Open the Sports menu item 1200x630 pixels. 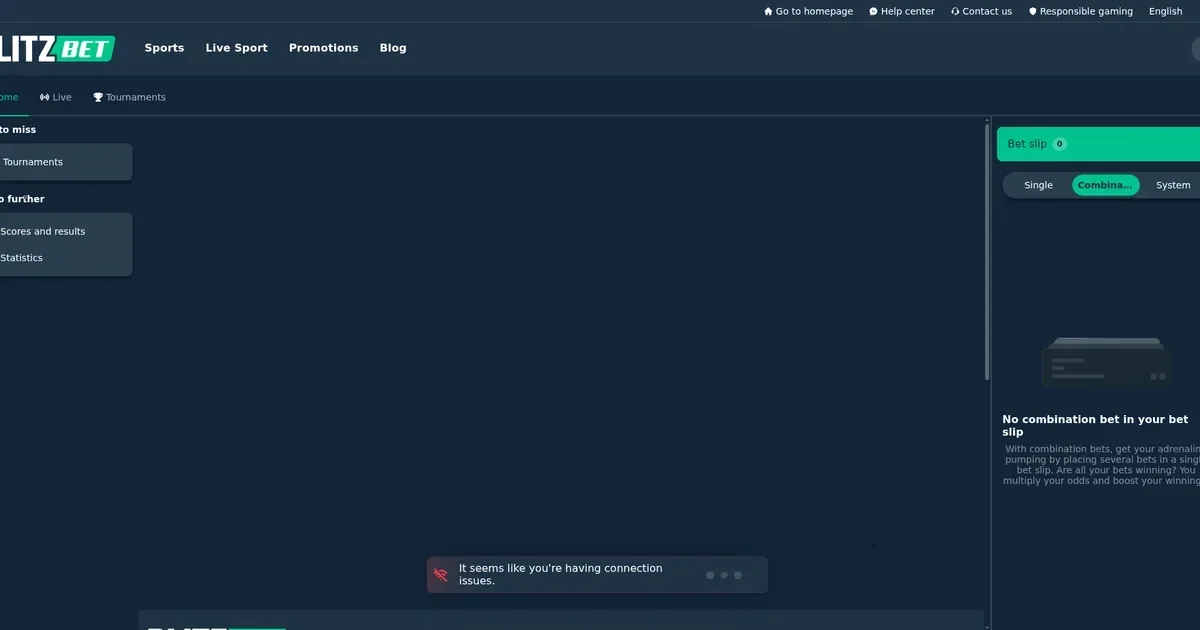tap(164, 48)
